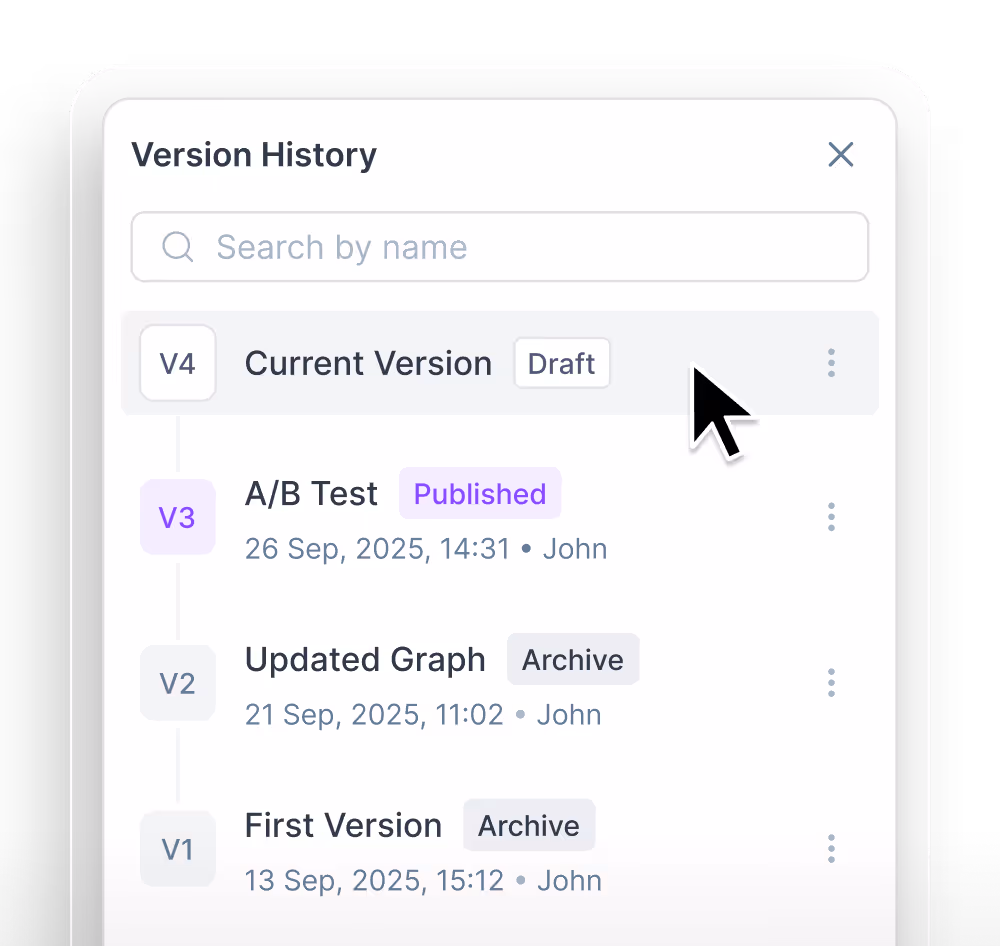Select the First Version entry
The height and width of the screenshot is (946, 1000).
coord(499,848)
